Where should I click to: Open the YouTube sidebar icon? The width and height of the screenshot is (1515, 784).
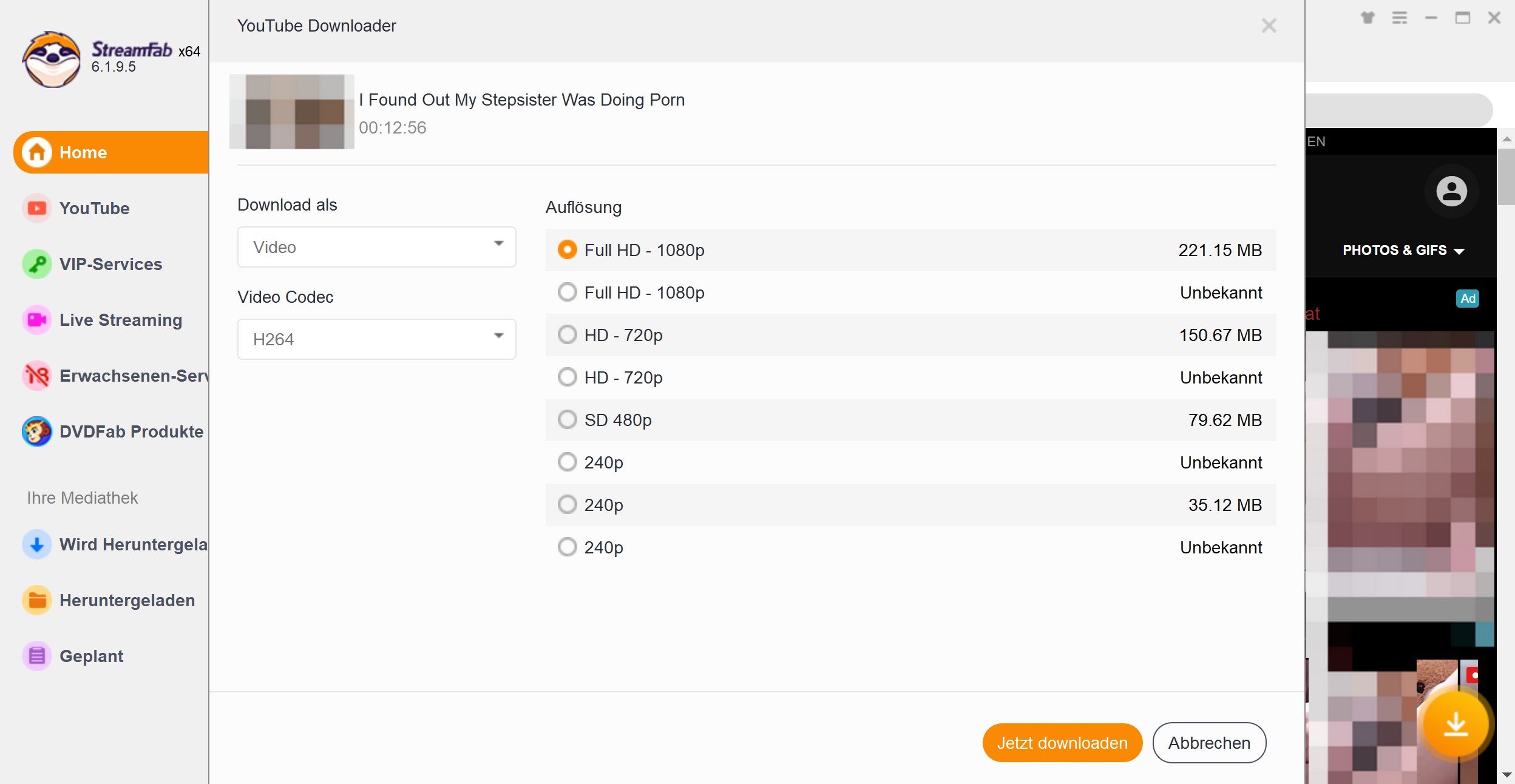tap(37, 208)
